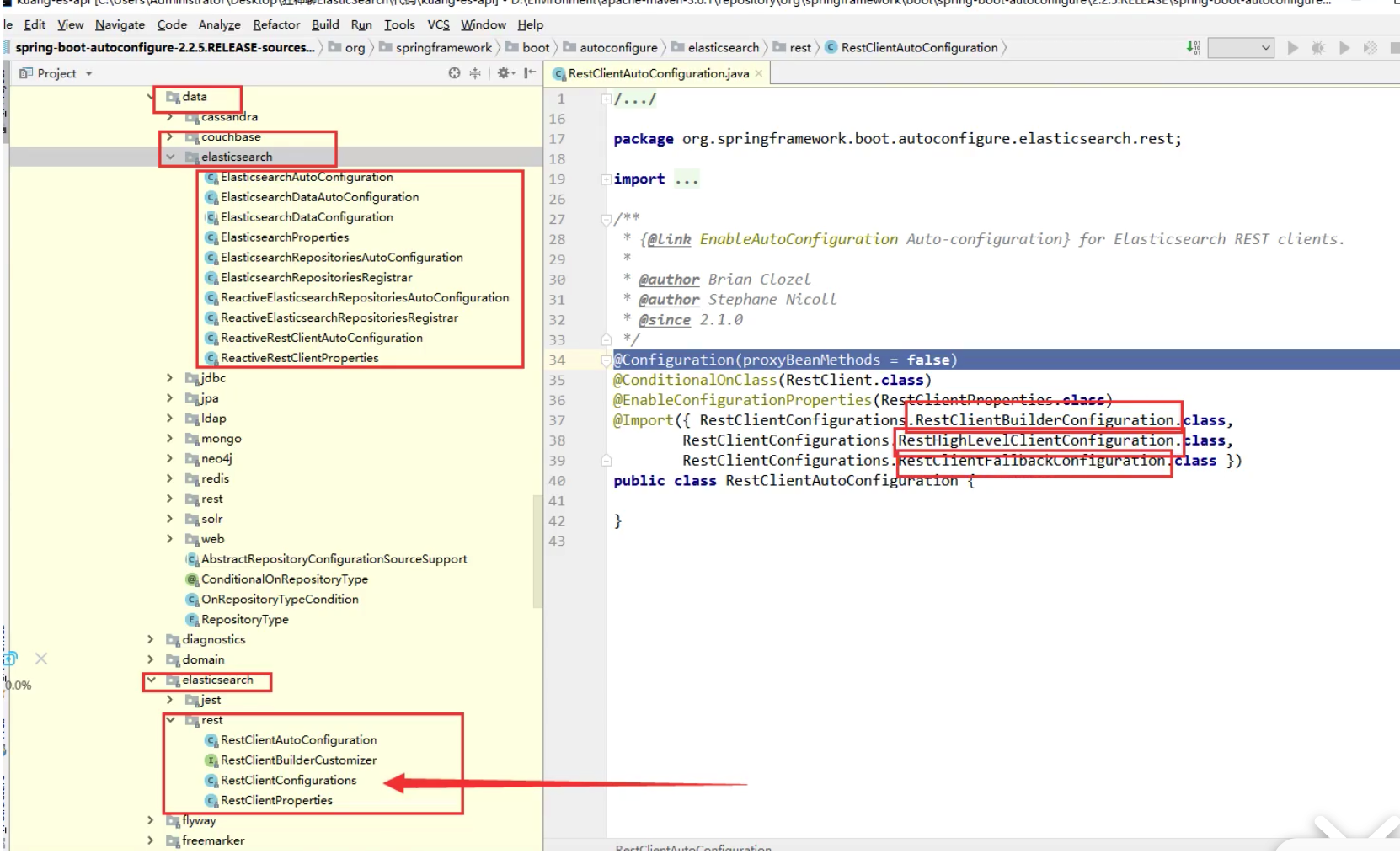Click the mongo package folder icon
Viewport: 1400px width, 859px height.
click(x=192, y=439)
